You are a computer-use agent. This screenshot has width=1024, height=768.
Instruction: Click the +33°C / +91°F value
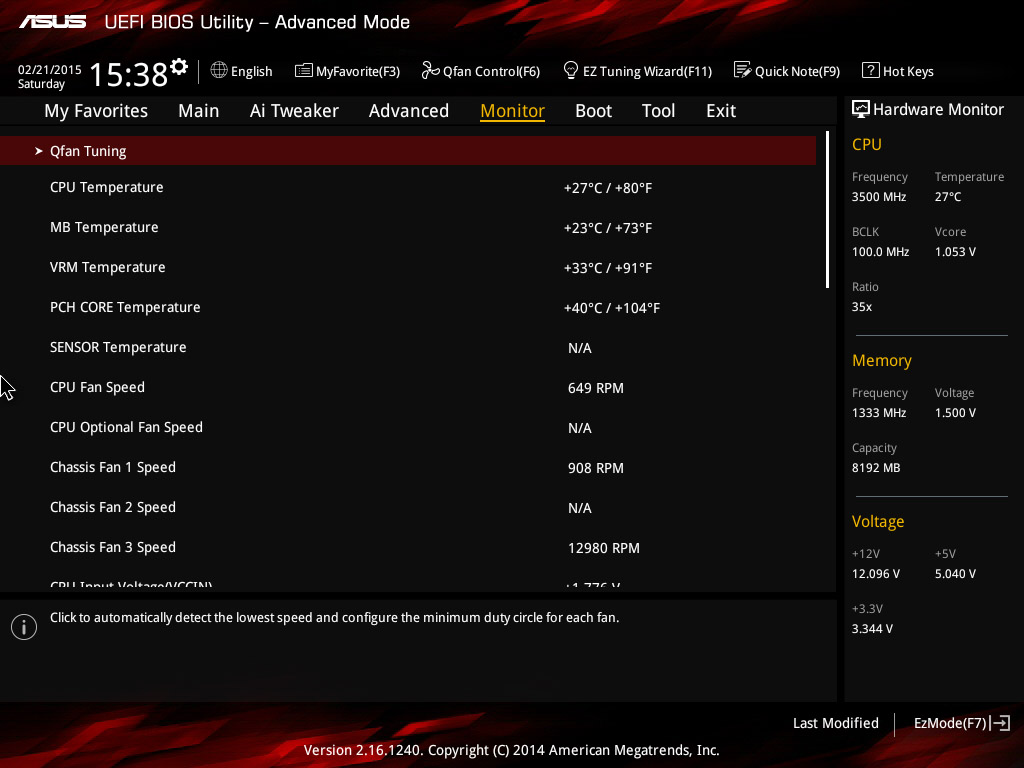[608, 268]
